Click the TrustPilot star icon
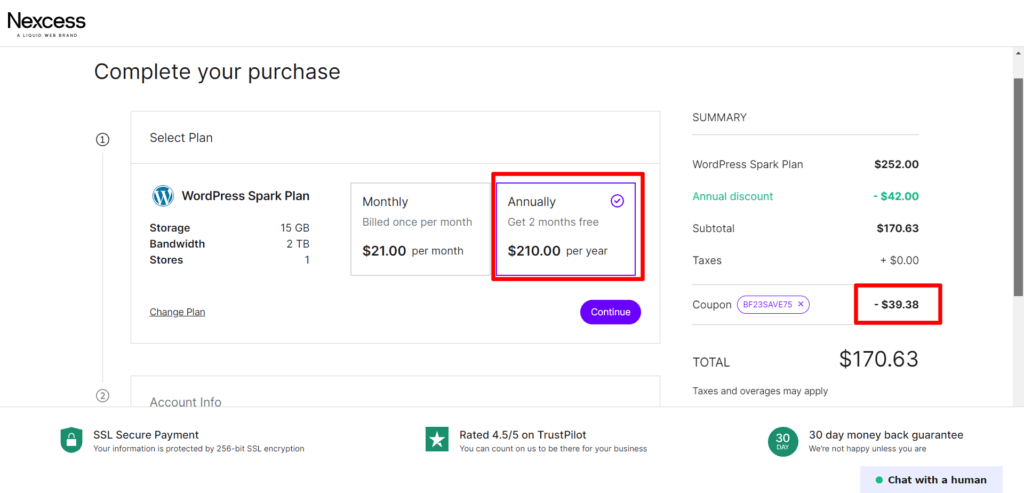This screenshot has width=1024, height=493. click(437, 440)
